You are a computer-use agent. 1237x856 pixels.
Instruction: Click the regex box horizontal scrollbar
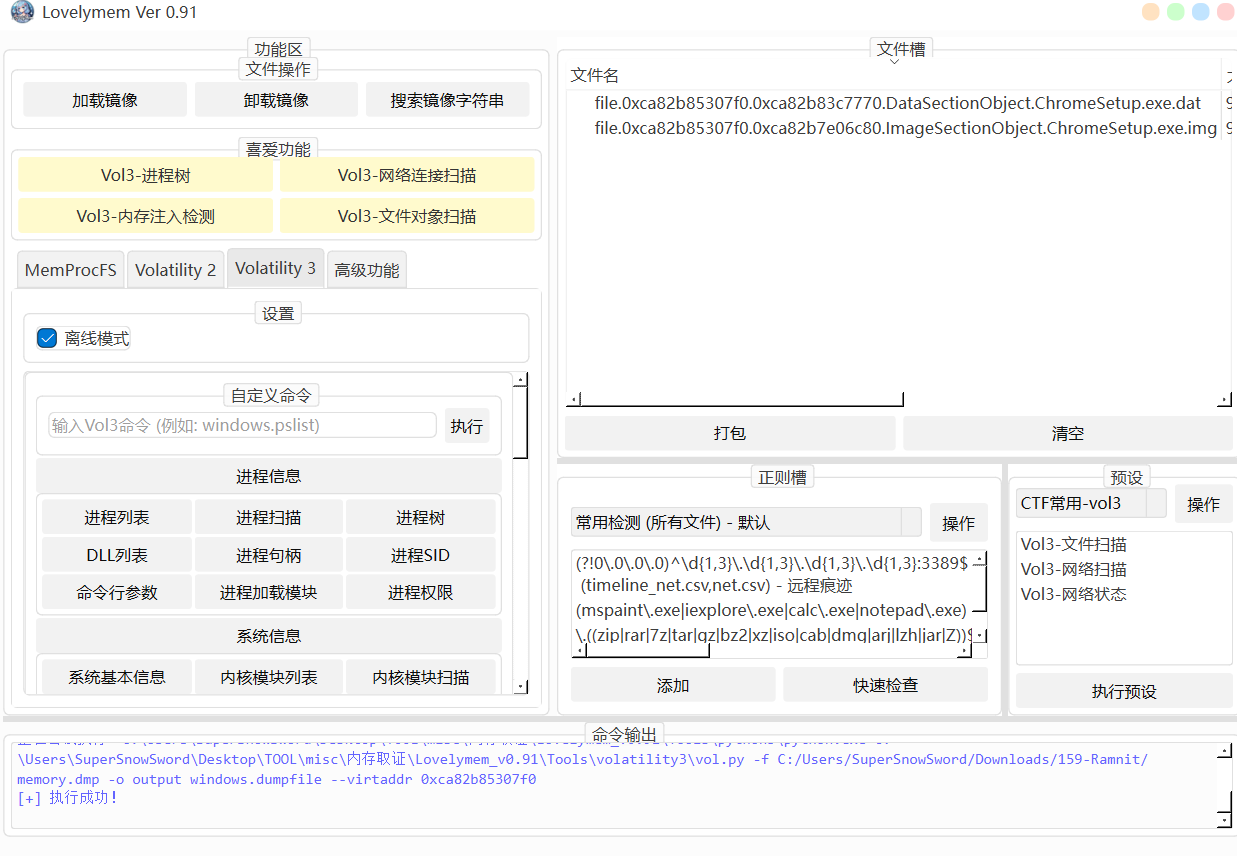pyautogui.click(x=647, y=651)
